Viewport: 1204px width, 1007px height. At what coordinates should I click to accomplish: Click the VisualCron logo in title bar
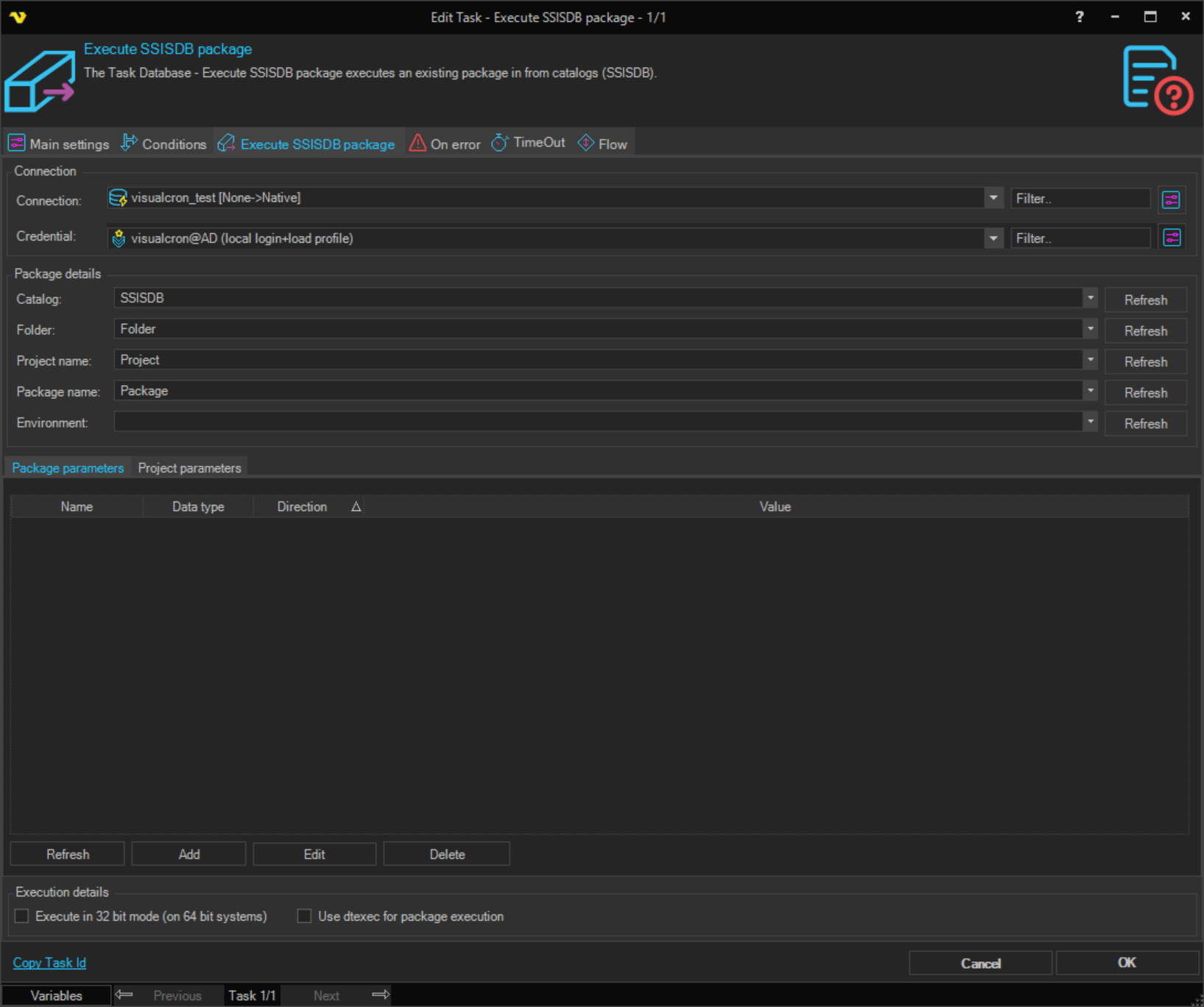point(18,16)
